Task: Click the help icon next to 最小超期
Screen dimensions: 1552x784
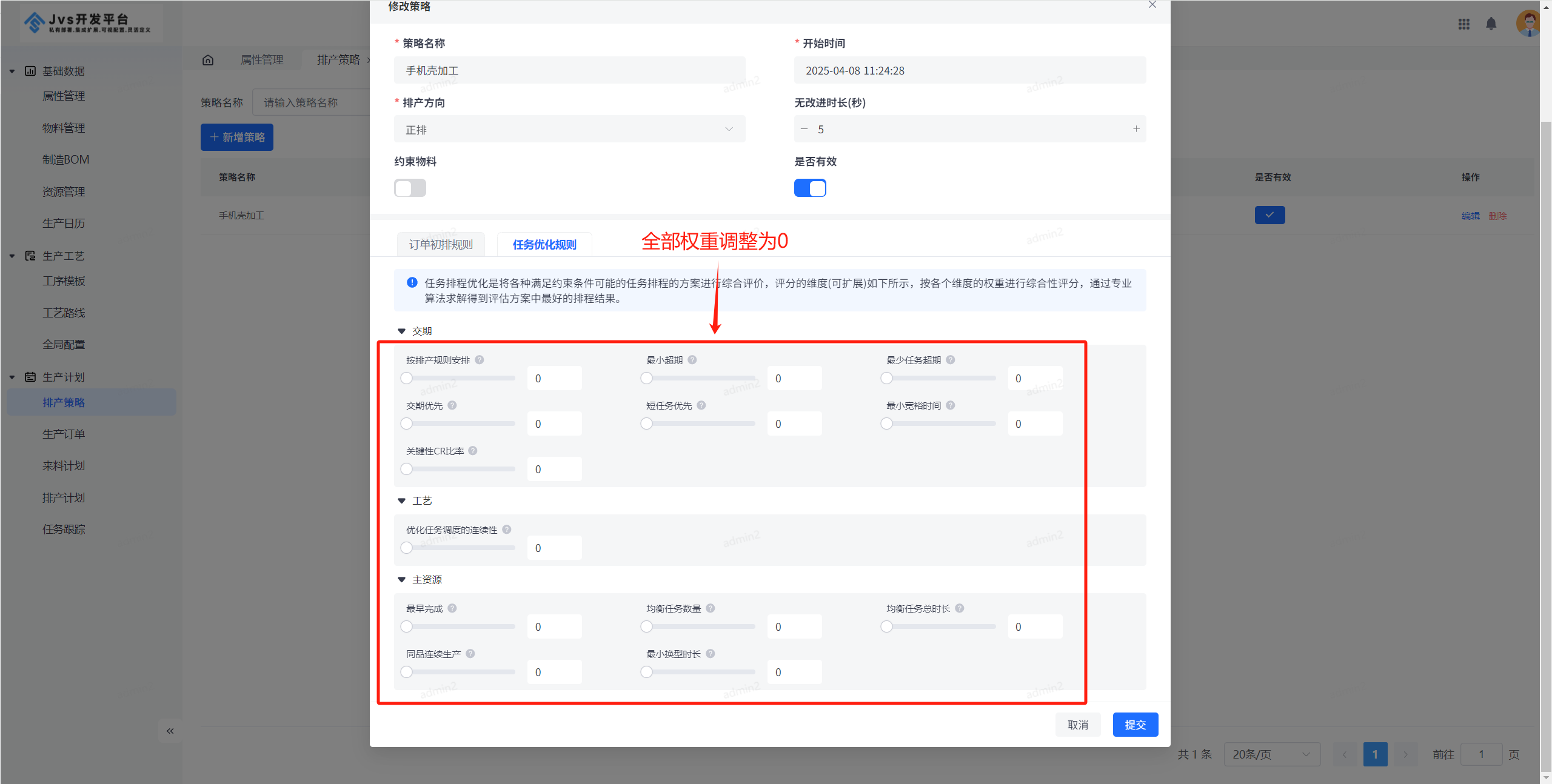Action: (693, 359)
